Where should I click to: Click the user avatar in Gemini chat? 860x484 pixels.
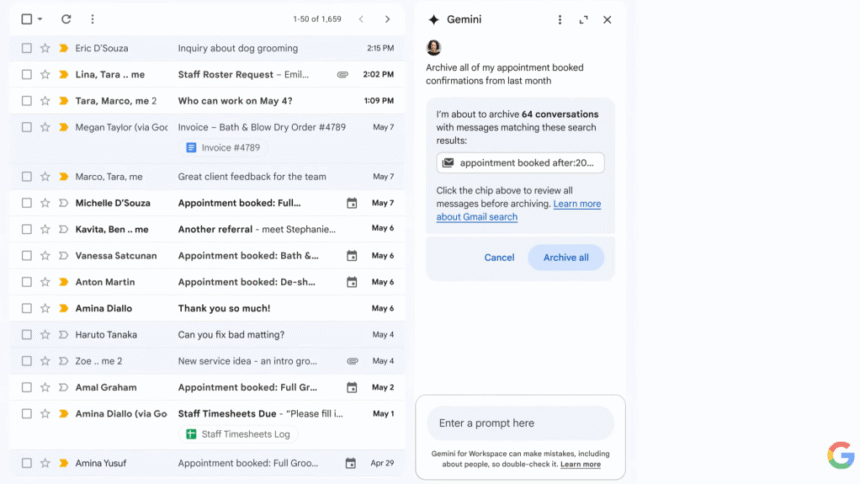click(x=434, y=48)
